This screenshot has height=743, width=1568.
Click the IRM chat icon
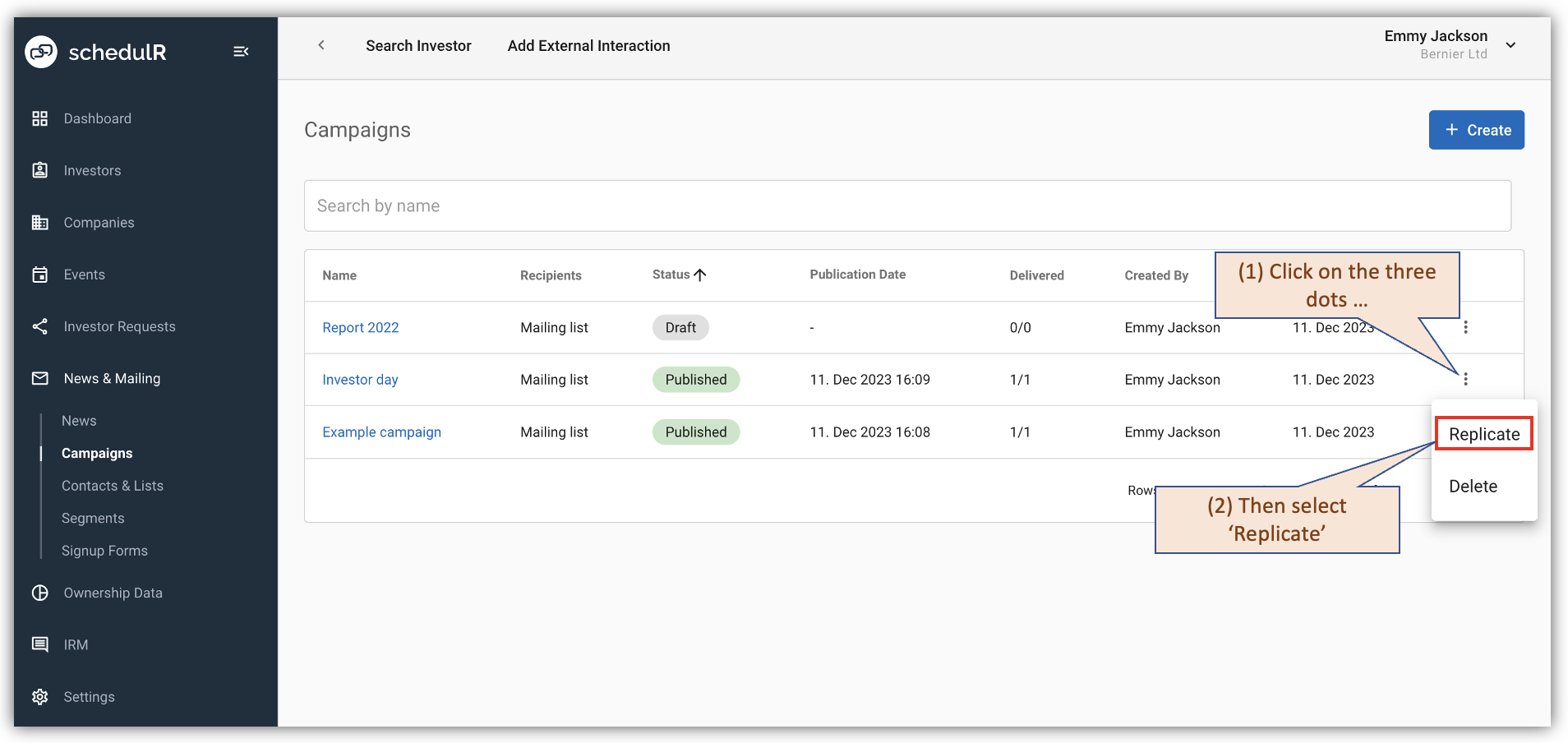click(x=40, y=644)
